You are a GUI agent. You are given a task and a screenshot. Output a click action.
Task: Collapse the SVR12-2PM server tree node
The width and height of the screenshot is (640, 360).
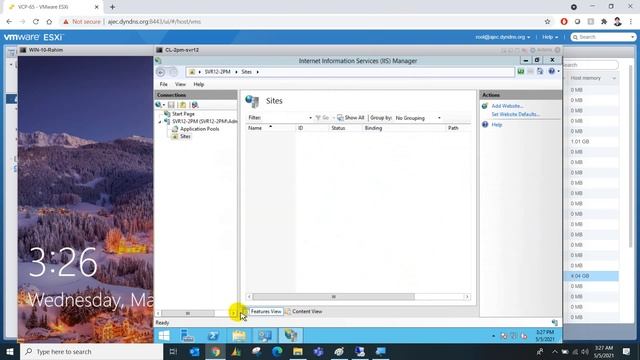[x=160, y=122]
